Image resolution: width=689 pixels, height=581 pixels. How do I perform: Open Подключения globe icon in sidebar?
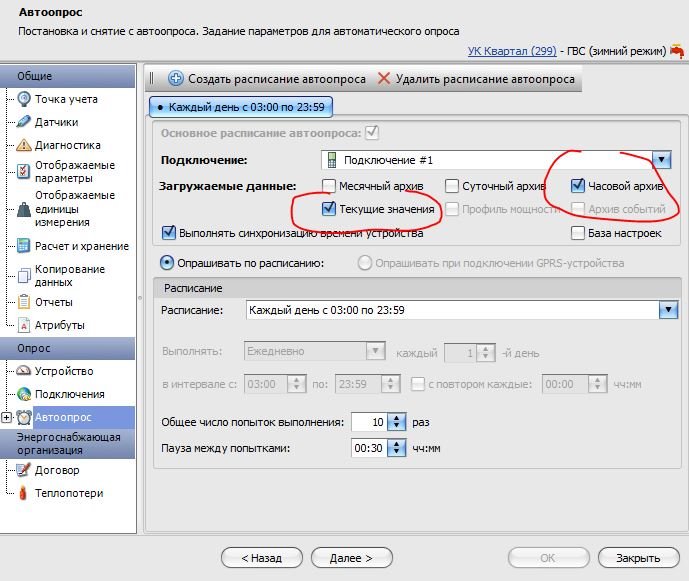25,394
